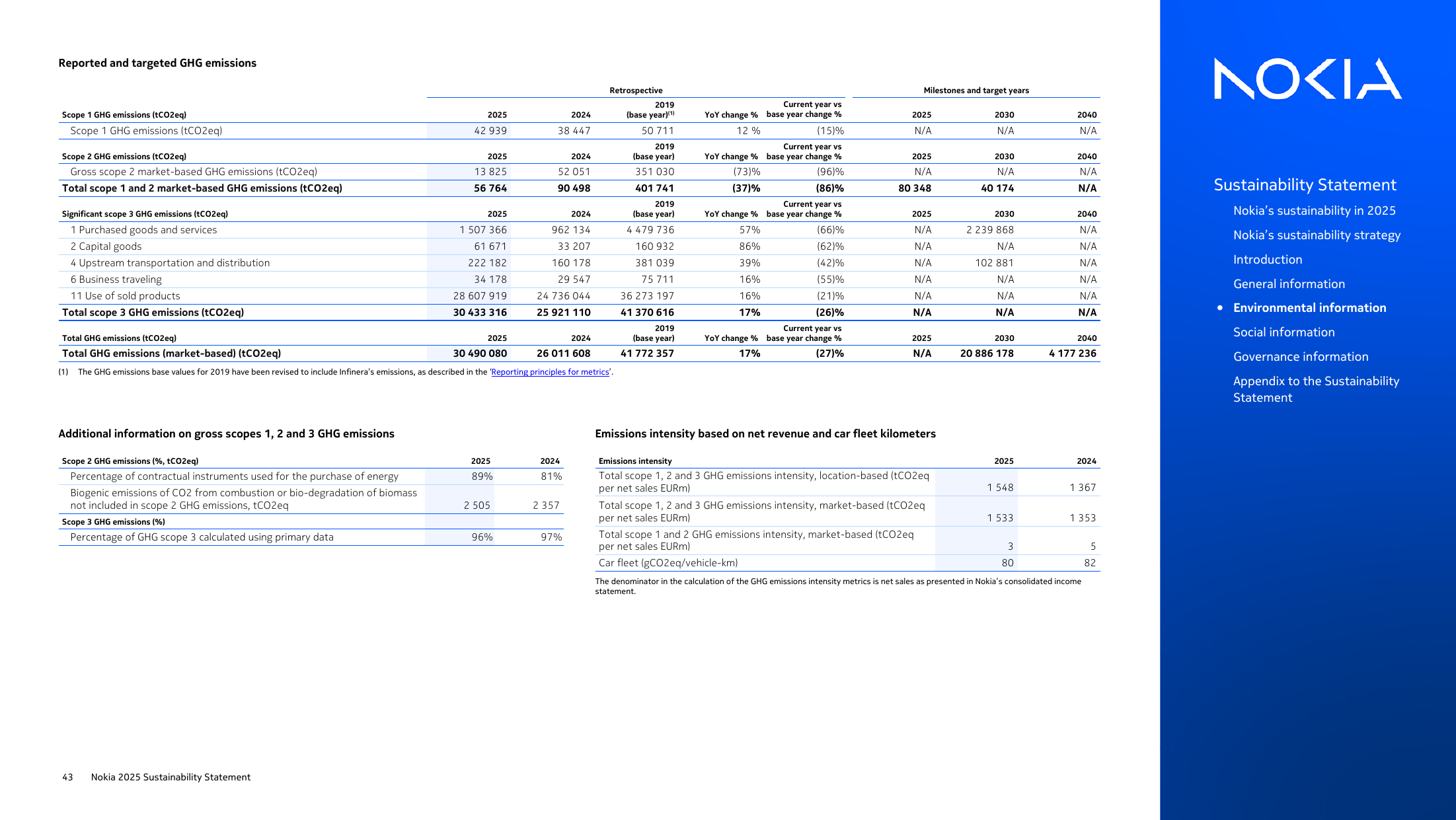Select '11 Use of sold products' label
Viewport: 1456px width, 820px height.
pos(125,296)
